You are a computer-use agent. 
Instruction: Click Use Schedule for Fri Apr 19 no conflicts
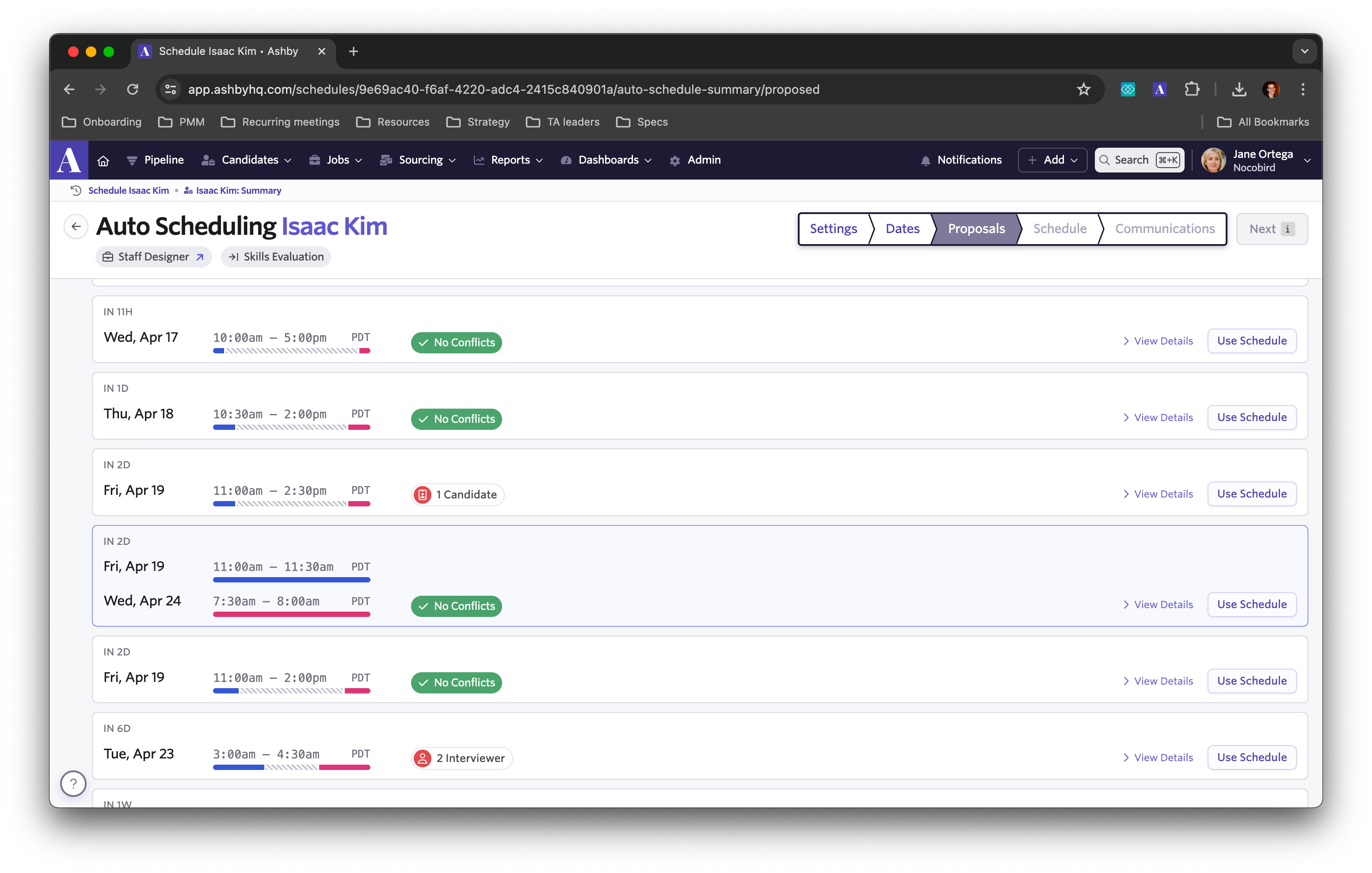point(1252,681)
